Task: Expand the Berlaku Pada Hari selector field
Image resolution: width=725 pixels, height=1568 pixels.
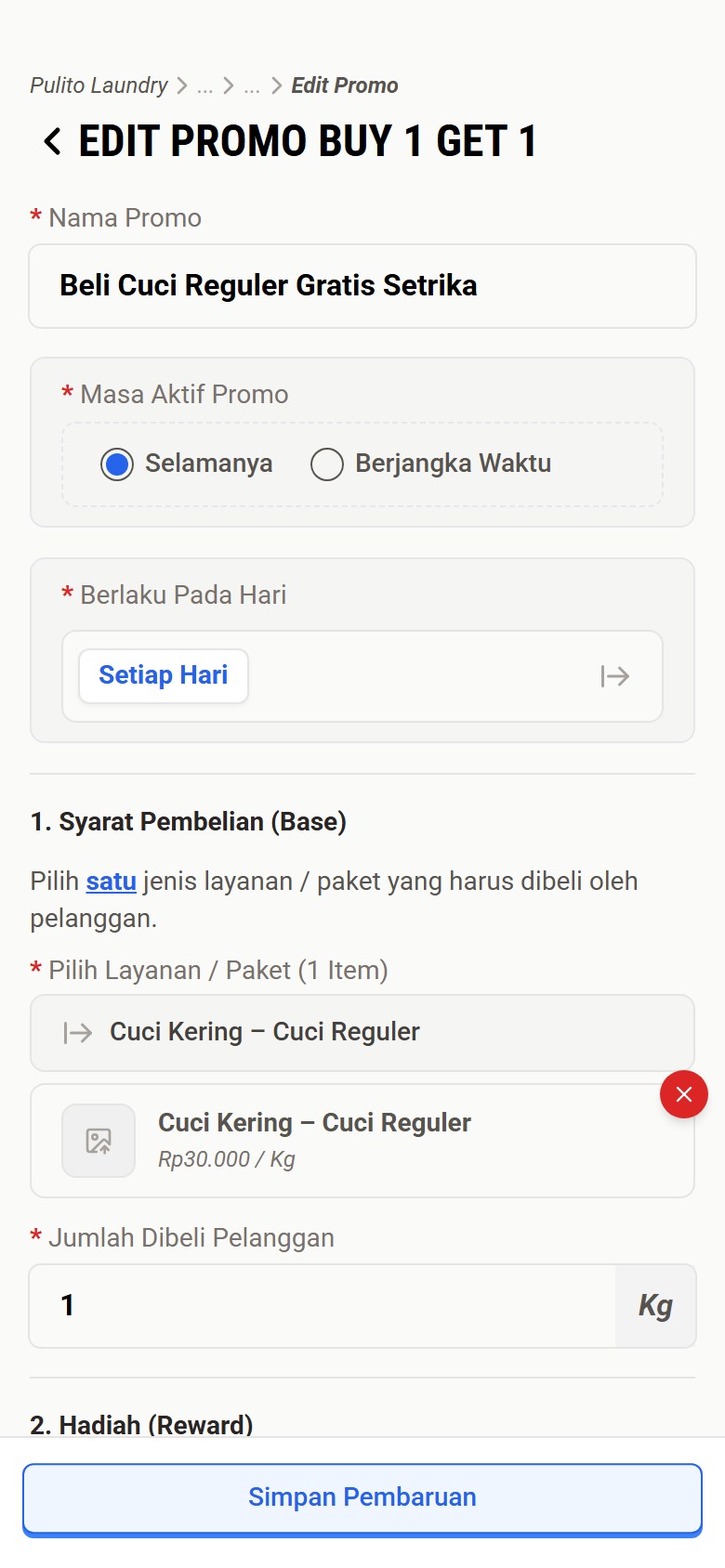Action: [418, 676]
